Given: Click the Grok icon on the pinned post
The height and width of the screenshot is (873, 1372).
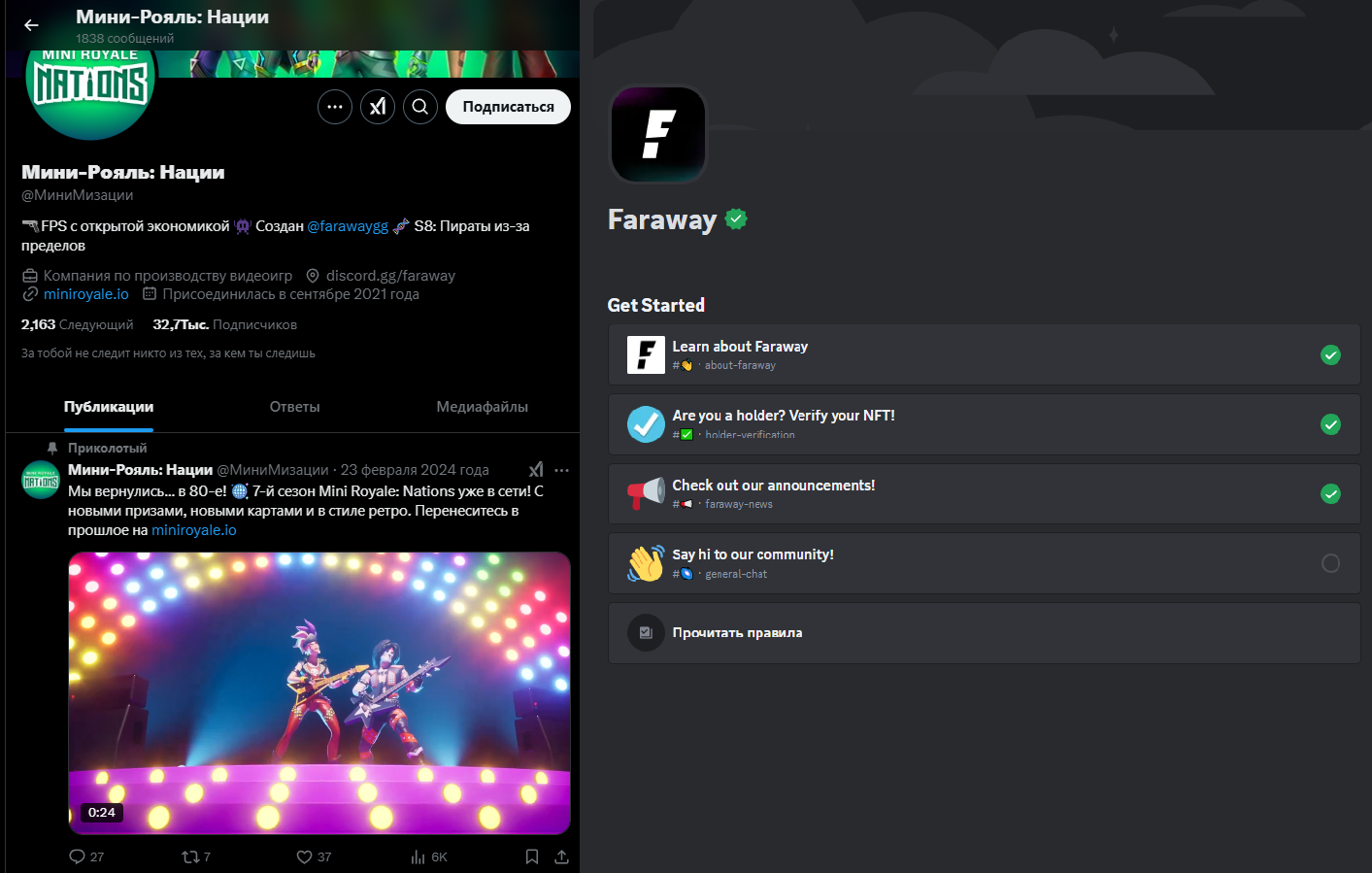Looking at the screenshot, I should 536,470.
